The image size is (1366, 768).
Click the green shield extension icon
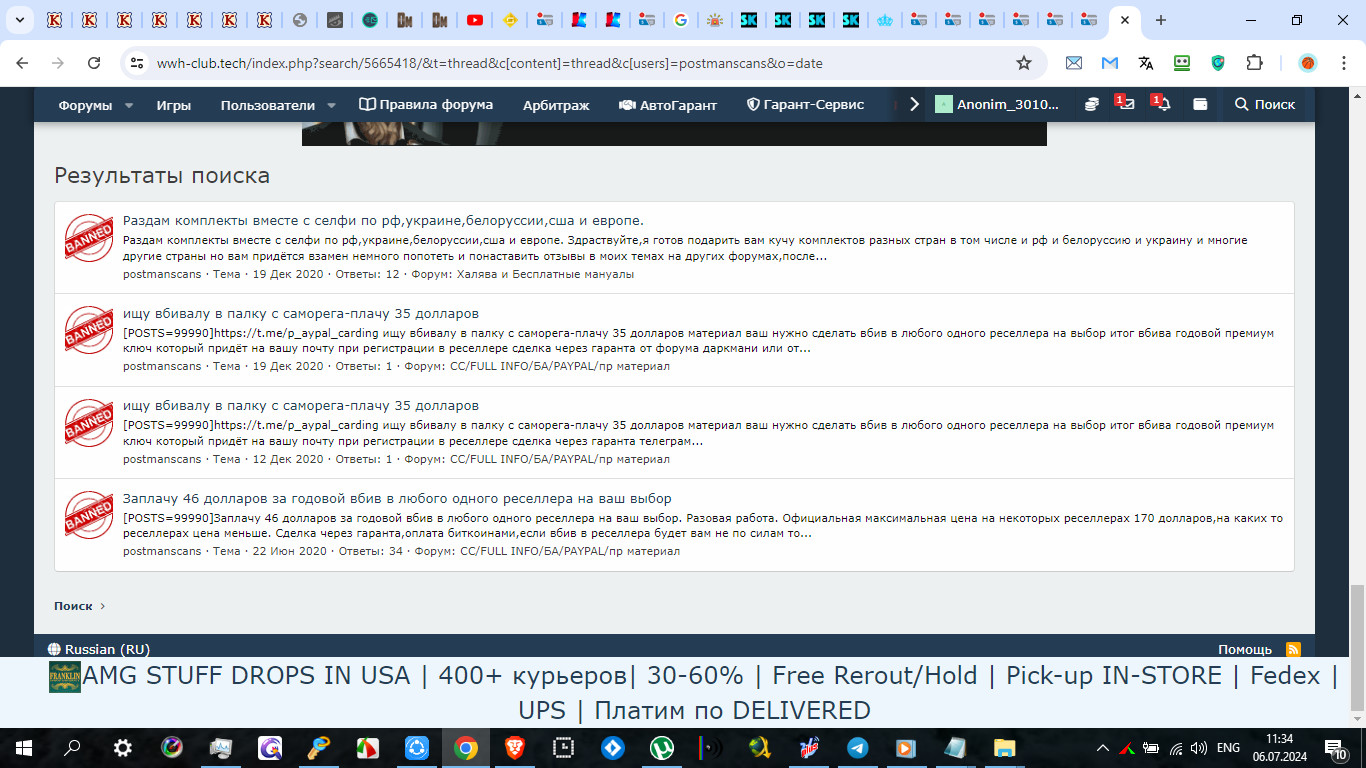tap(1218, 63)
